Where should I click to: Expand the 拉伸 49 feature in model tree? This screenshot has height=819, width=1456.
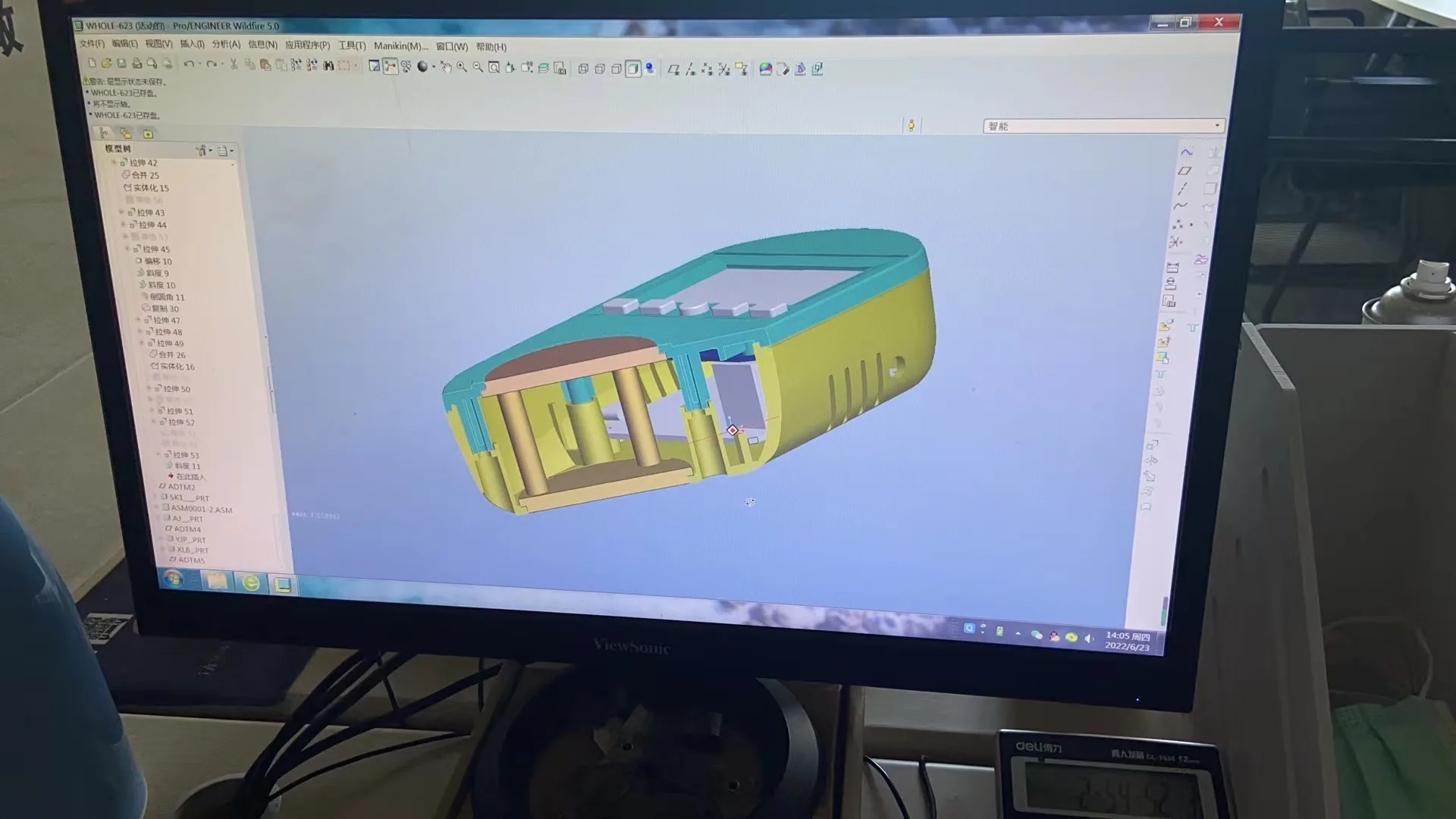[x=141, y=344]
